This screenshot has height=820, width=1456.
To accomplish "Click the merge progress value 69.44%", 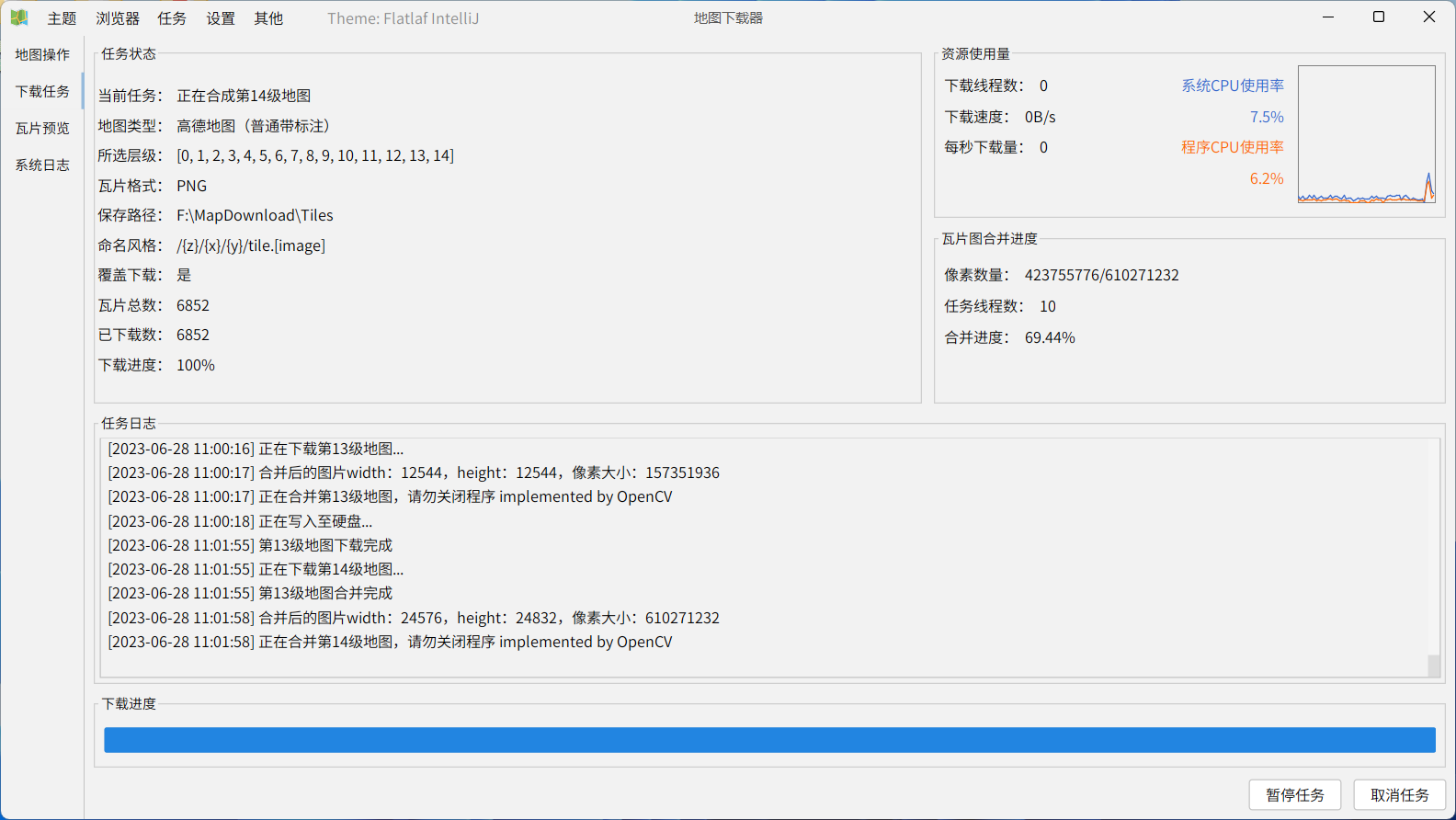I will click(x=1050, y=337).
